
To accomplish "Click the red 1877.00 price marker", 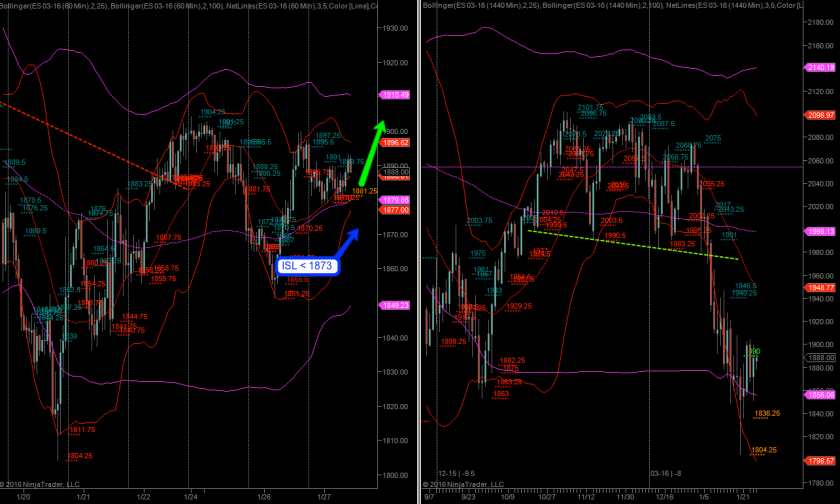I will pos(395,210).
